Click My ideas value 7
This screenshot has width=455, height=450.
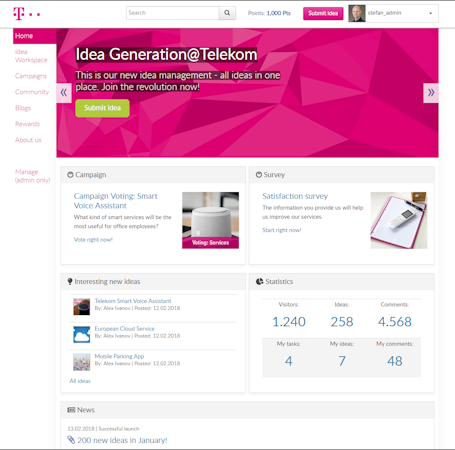(342, 361)
